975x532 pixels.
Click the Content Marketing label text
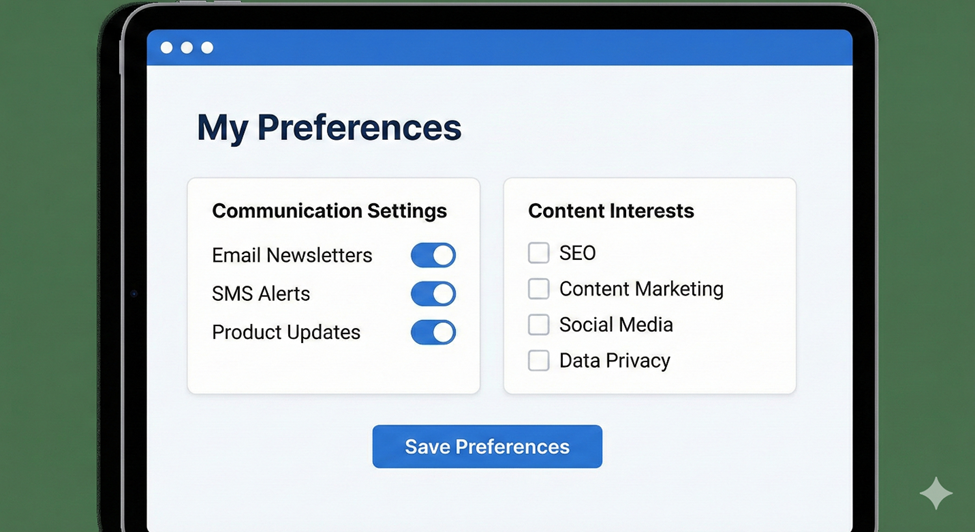coord(641,289)
